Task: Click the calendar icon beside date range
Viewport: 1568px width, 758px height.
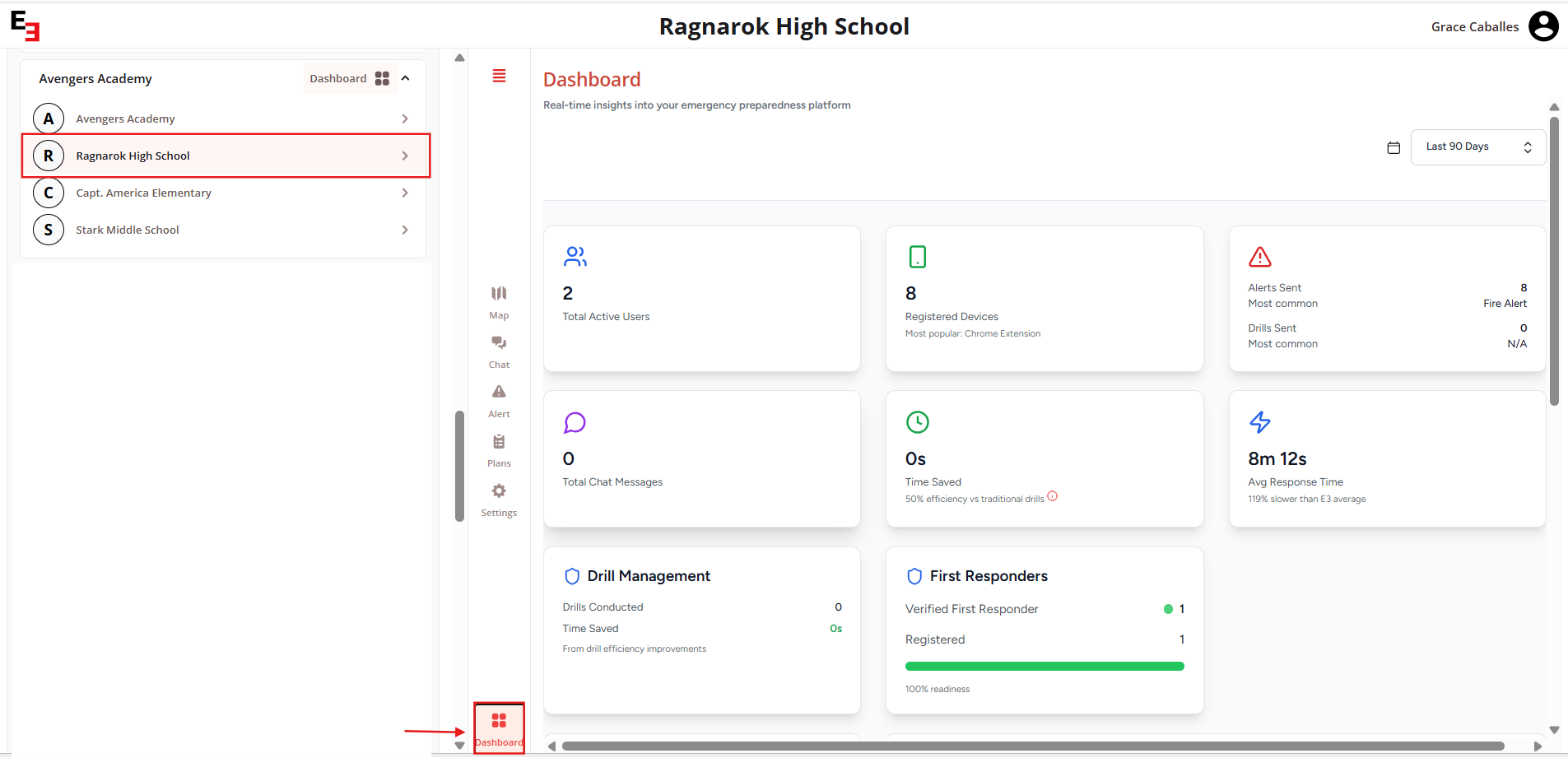Action: 1394,147
